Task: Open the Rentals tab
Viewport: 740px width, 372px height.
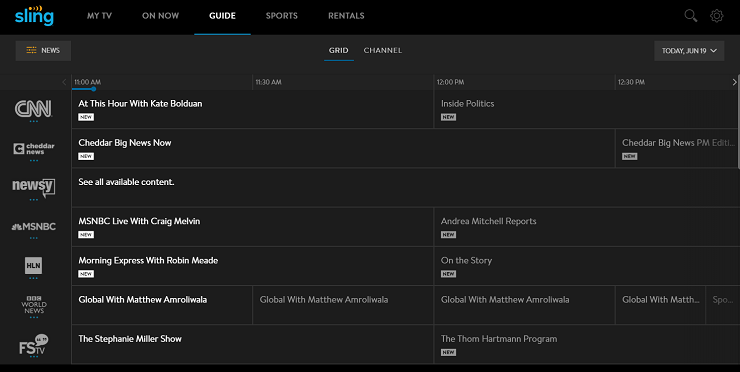Action: (x=346, y=16)
